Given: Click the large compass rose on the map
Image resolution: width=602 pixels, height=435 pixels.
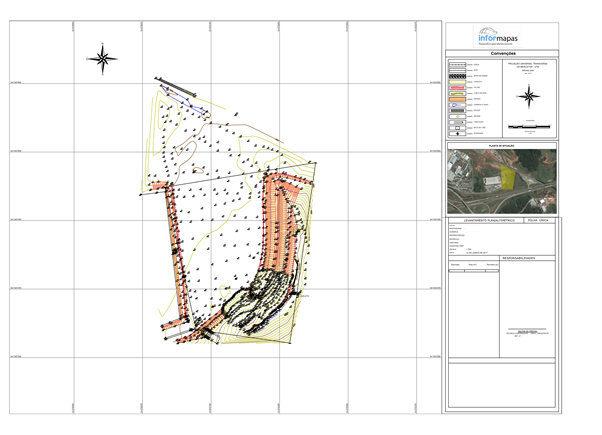Looking at the screenshot, I should point(102,59).
